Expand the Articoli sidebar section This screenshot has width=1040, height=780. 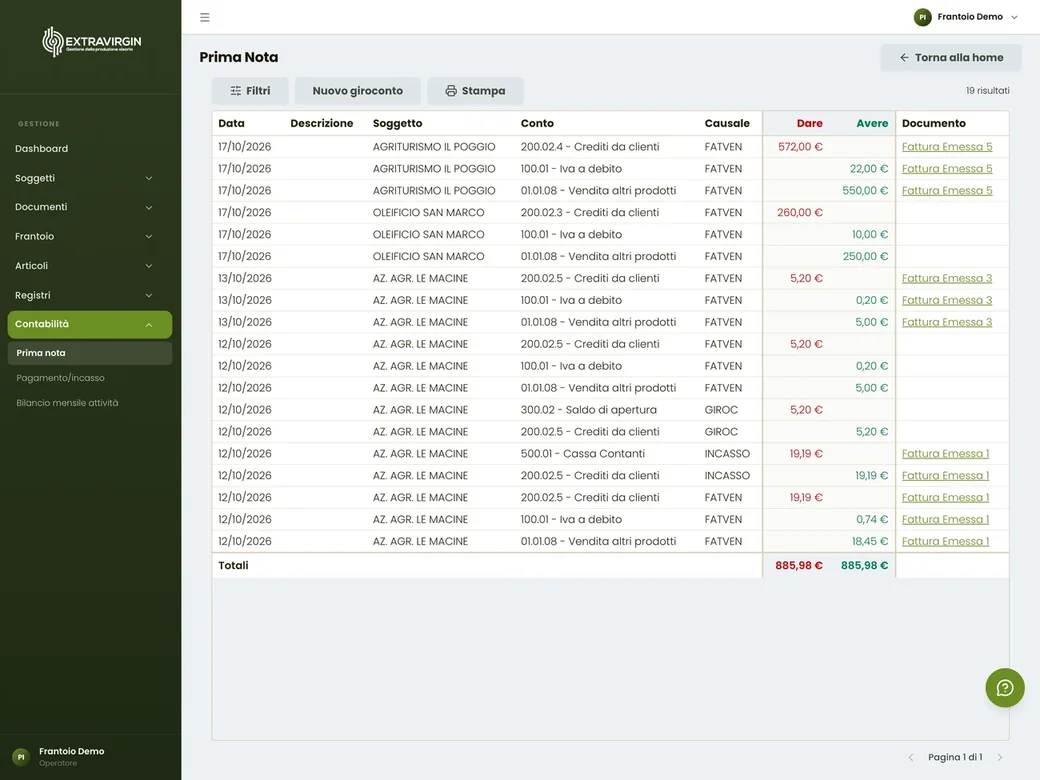pyautogui.click(x=90, y=266)
